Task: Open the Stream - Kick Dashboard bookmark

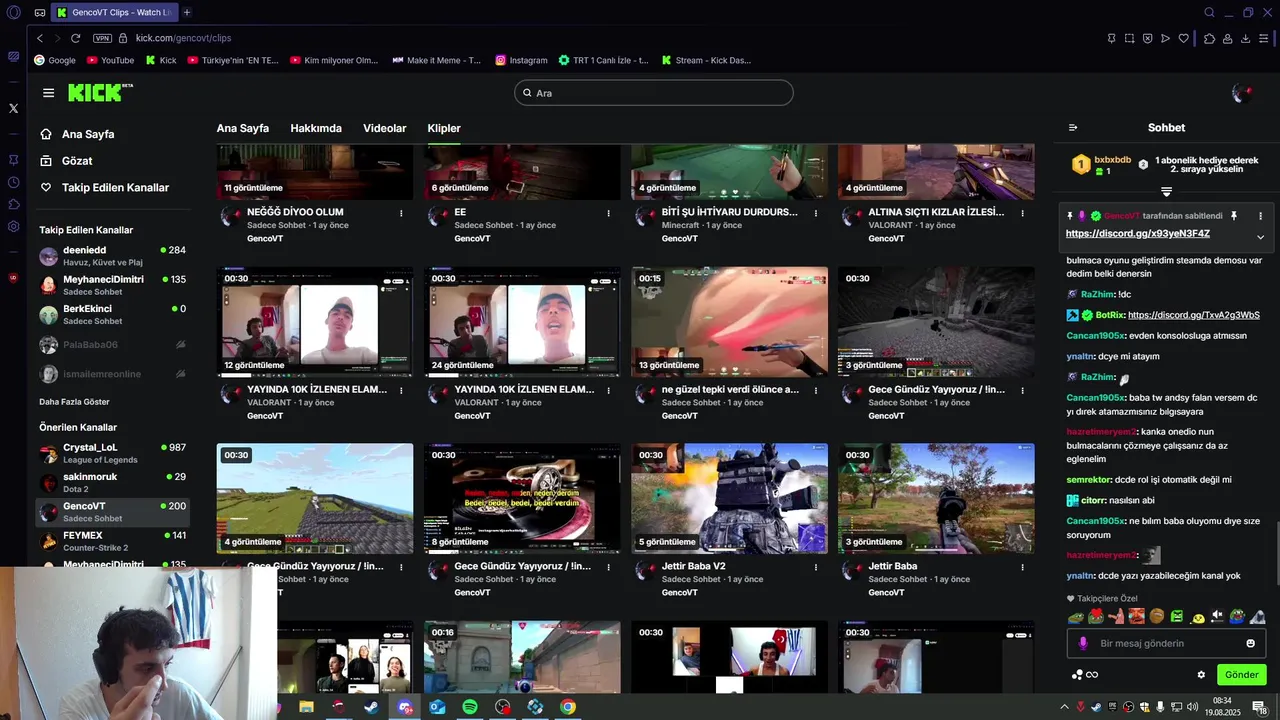Action: click(705, 60)
